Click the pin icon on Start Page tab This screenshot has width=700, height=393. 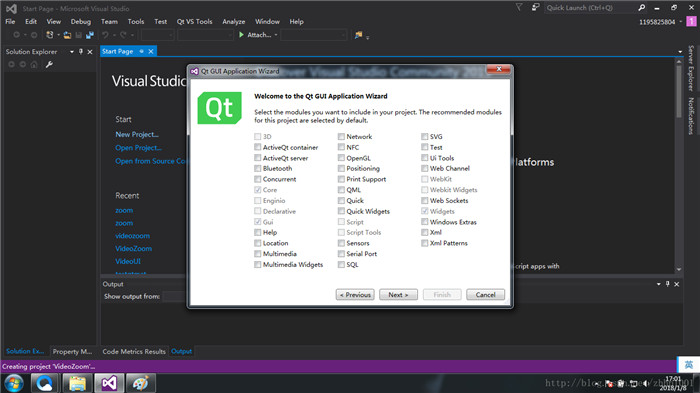pos(142,51)
